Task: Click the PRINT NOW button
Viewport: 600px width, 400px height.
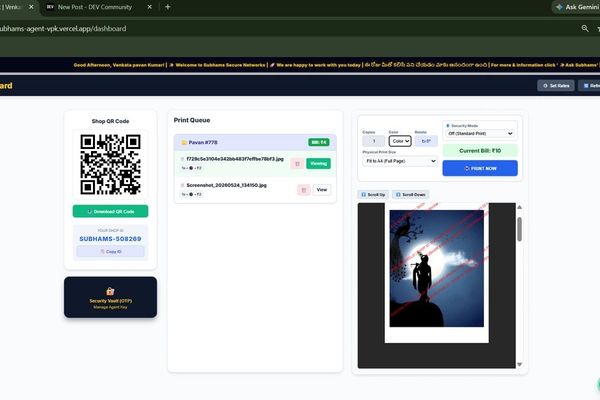Action: click(x=480, y=168)
